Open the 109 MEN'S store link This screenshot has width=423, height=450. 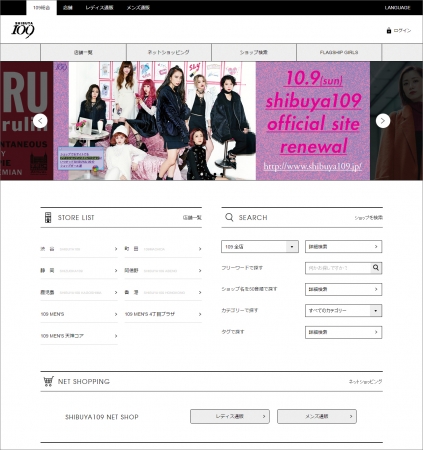pos(79,314)
